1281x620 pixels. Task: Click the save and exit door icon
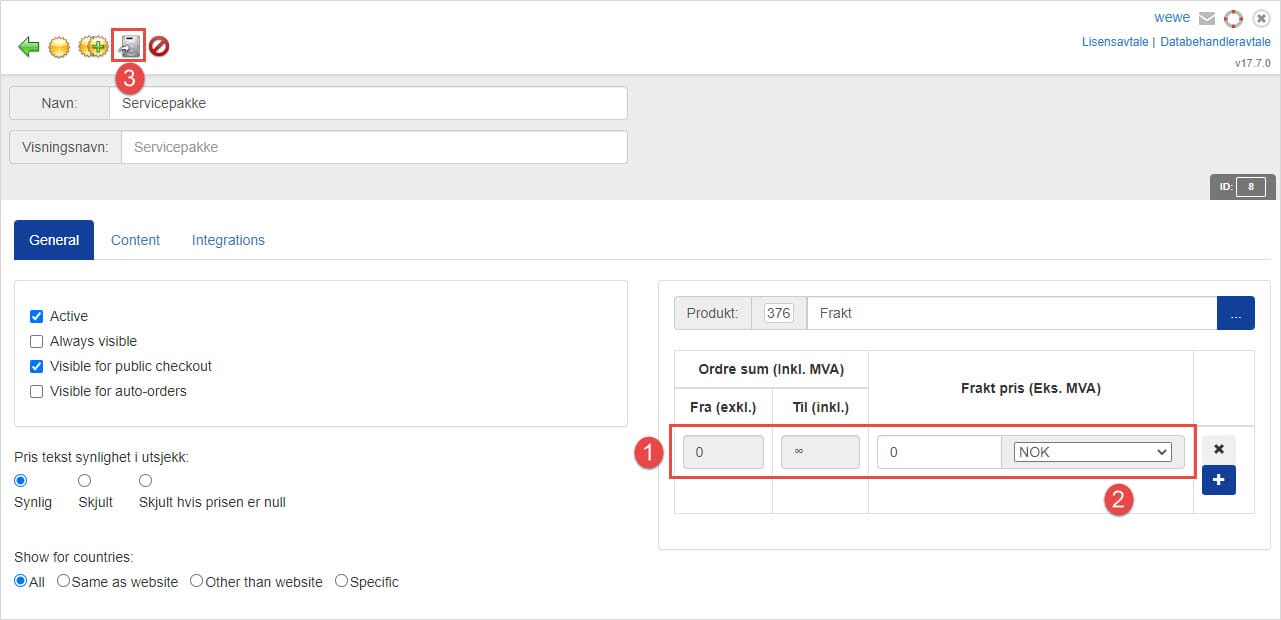129,46
